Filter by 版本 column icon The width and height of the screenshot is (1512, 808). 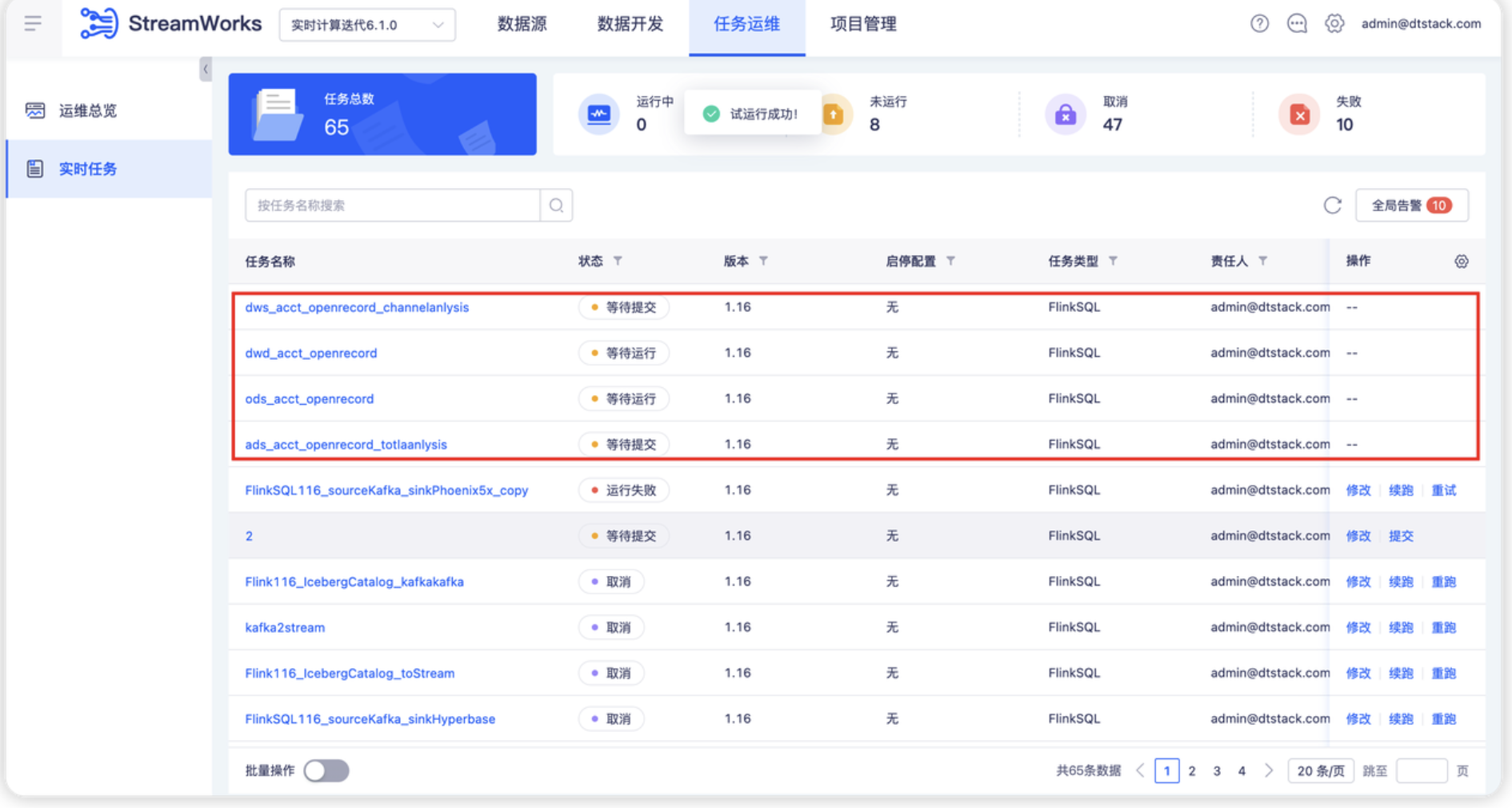pyautogui.click(x=763, y=261)
